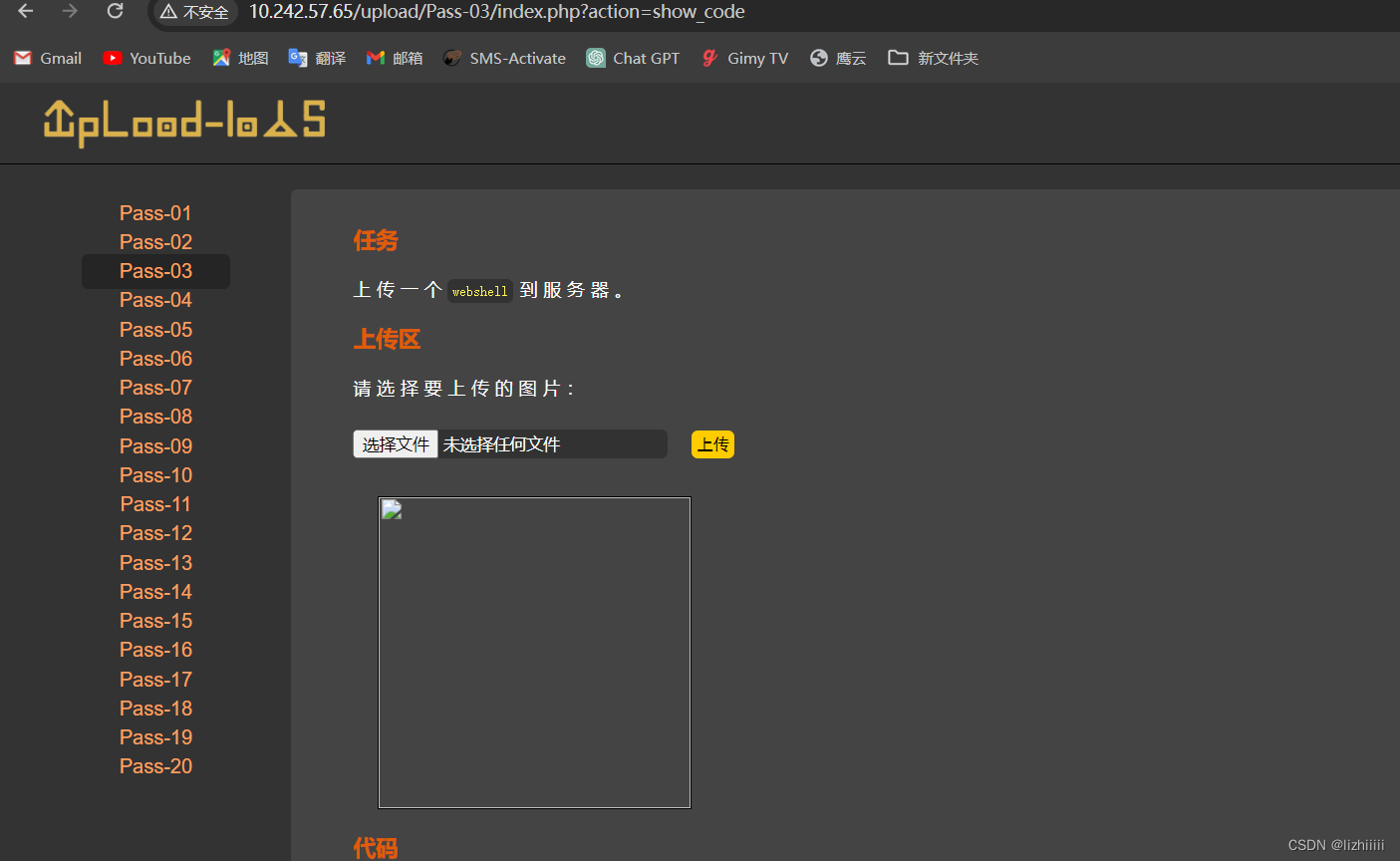This screenshot has width=1400, height=861.
Task: Open Pass-11 in the sidebar
Action: [155, 504]
